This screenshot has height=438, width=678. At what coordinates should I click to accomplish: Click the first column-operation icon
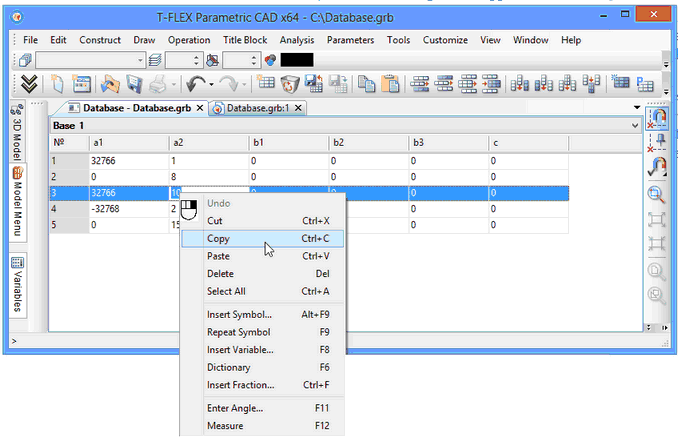point(519,83)
